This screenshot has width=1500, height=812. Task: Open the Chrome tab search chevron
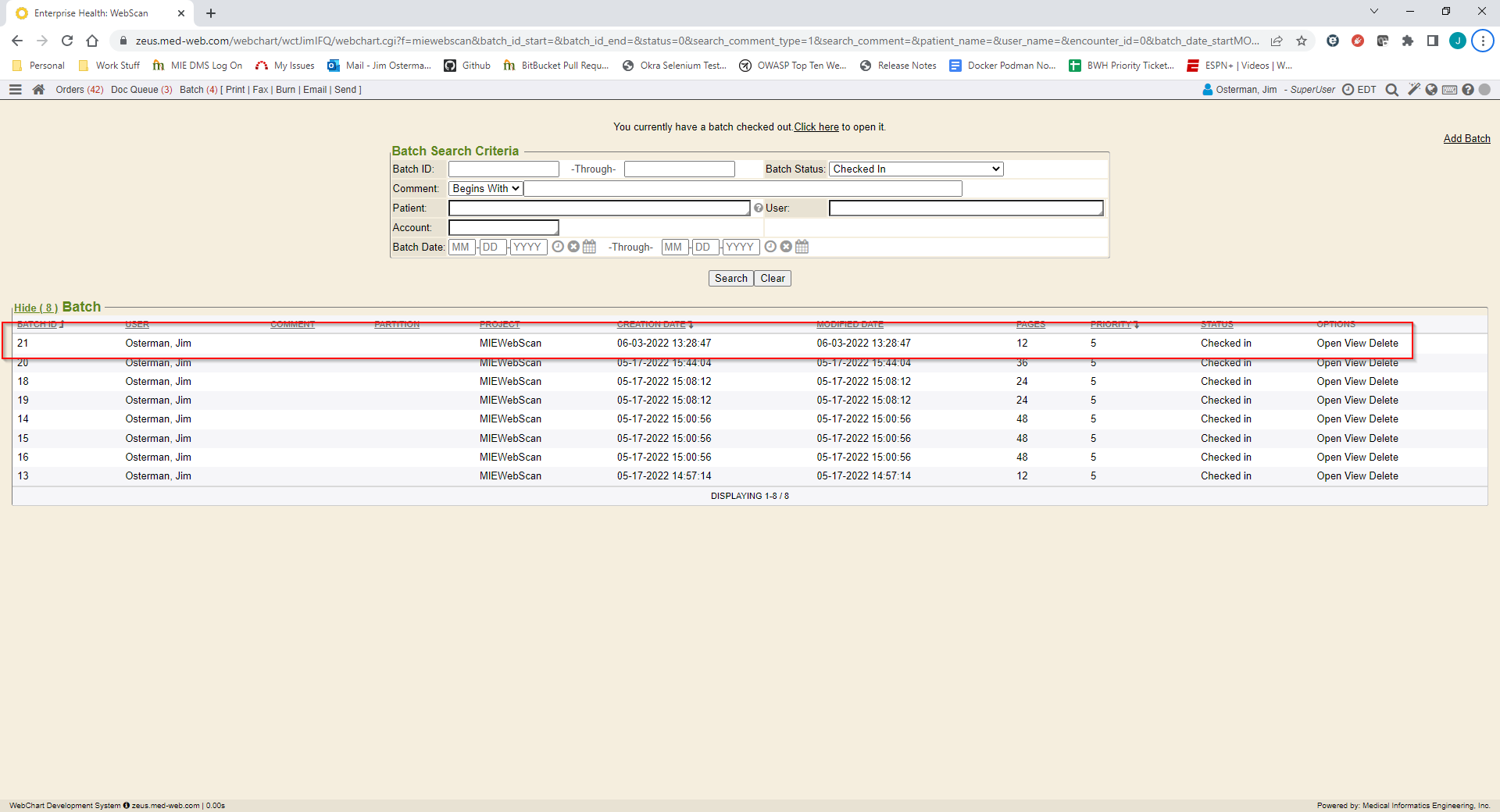coord(1374,11)
